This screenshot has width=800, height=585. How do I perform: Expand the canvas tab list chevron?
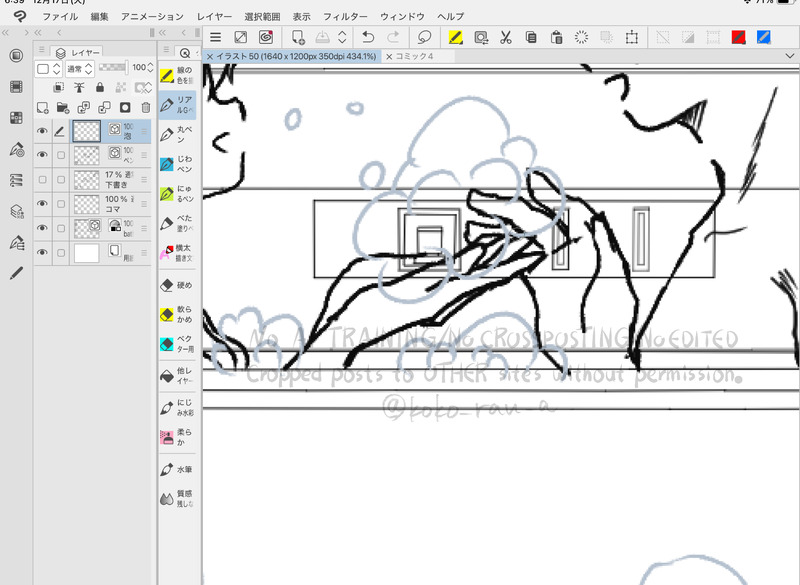coord(790,56)
